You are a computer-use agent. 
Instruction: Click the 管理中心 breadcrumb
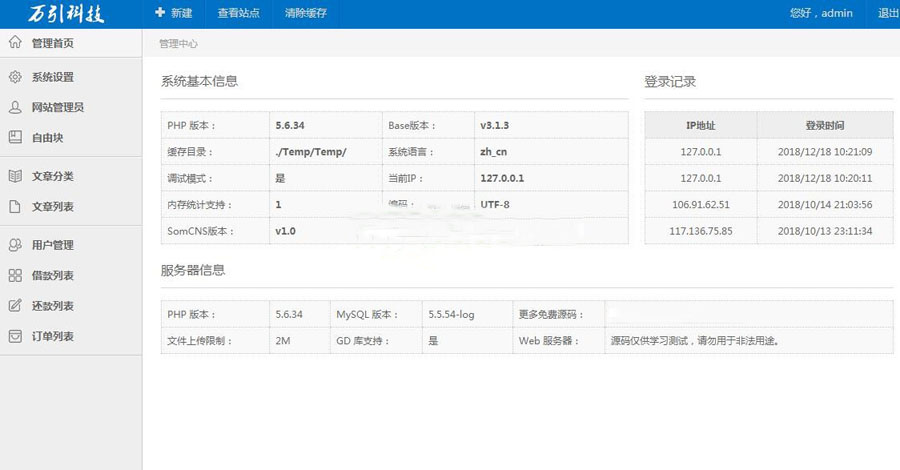[178, 44]
